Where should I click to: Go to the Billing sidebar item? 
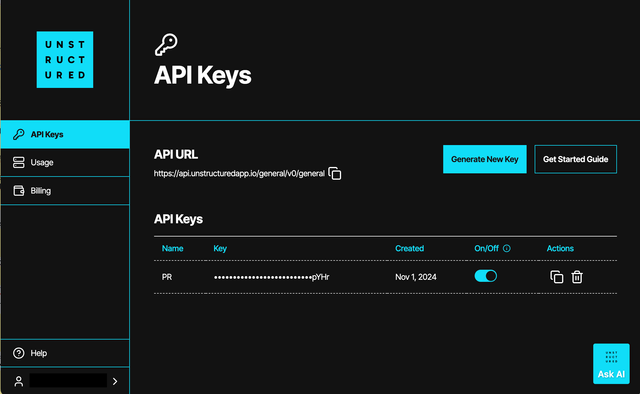(65, 191)
